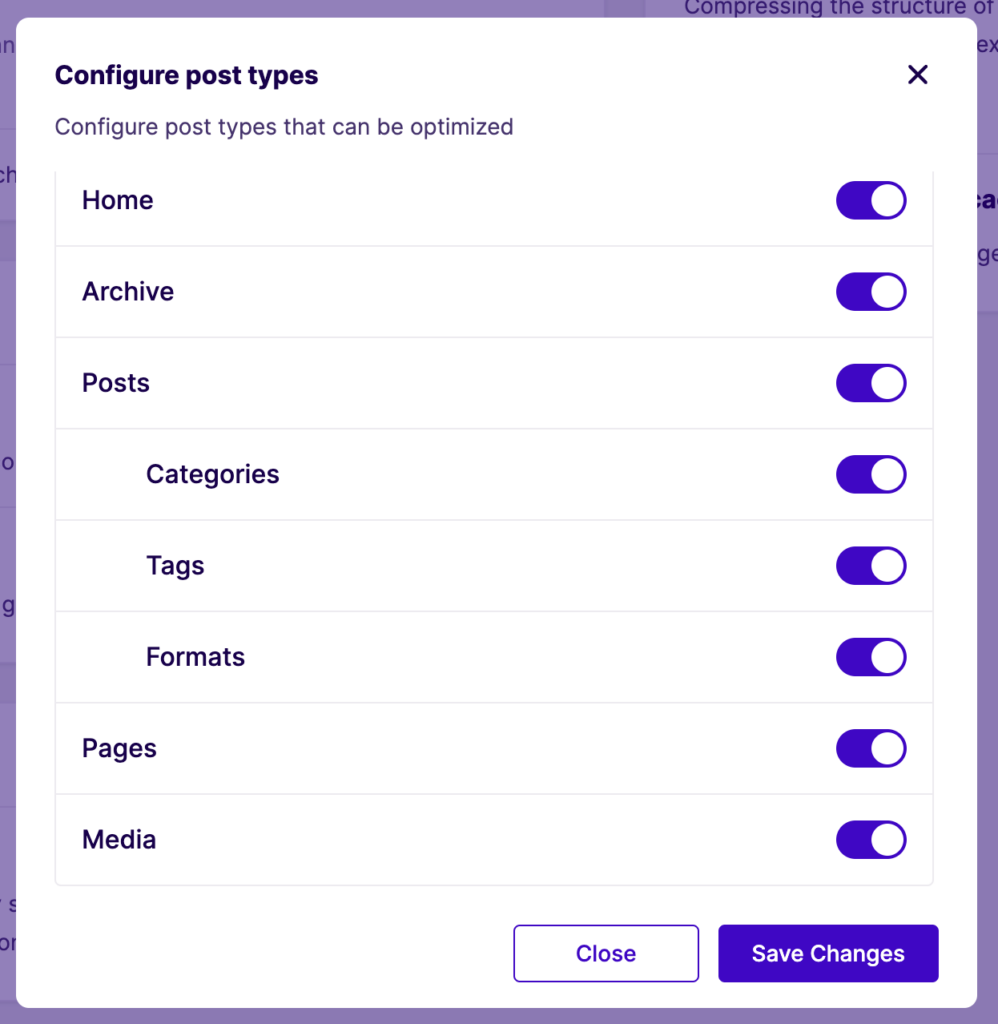Disable the Media post type toggle
The height and width of the screenshot is (1024, 998).
tap(871, 839)
